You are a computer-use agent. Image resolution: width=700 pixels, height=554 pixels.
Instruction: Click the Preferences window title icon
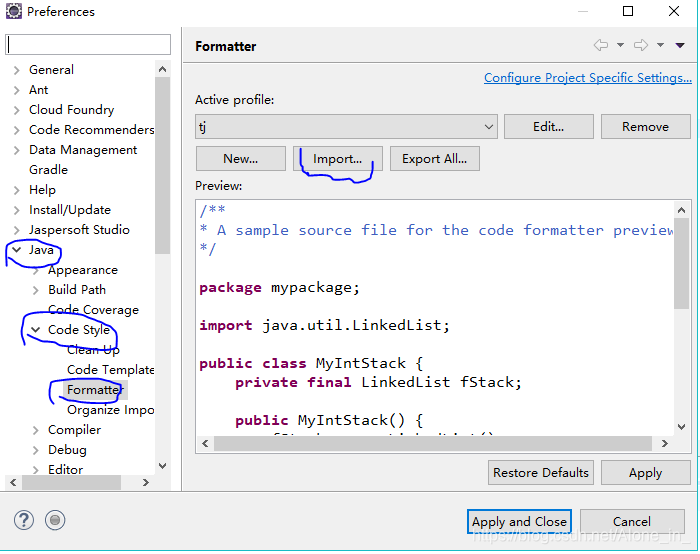[x=13, y=11]
